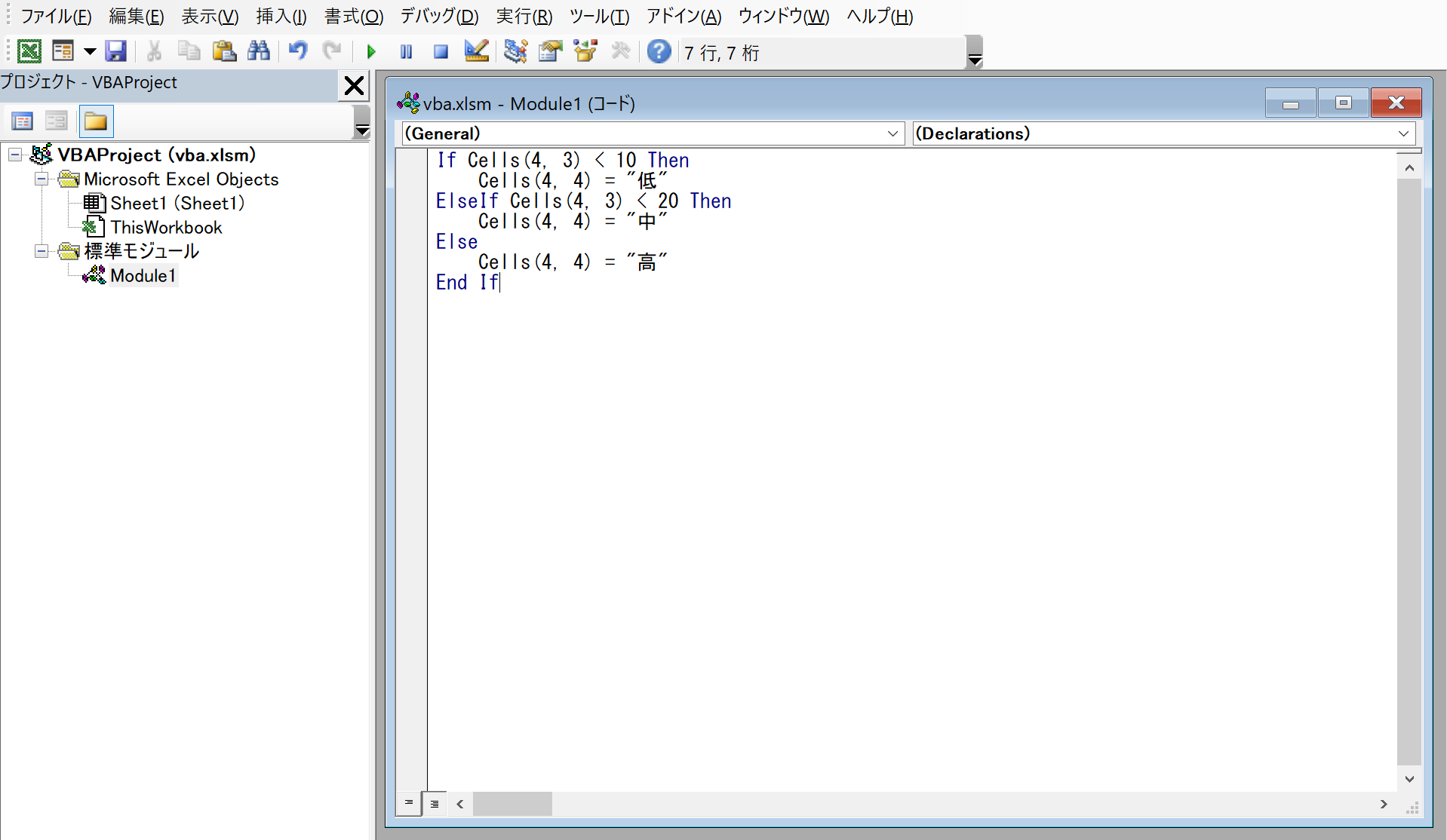Click the Help question mark icon

click(x=659, y=51)
